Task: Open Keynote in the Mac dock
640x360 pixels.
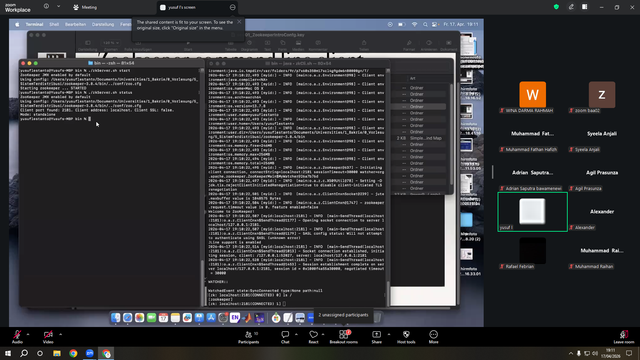Action: pyautogui.click(x=199, y=318)
